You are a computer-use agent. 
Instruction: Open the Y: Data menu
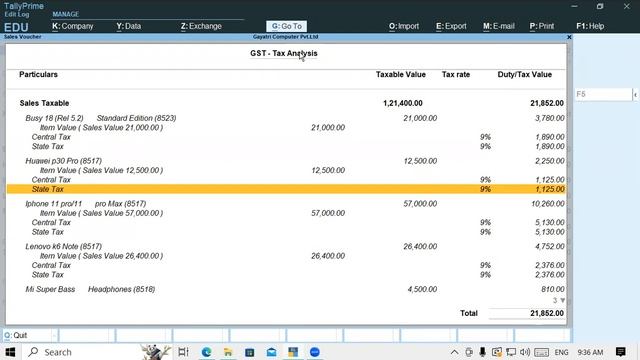click(129, 26)
